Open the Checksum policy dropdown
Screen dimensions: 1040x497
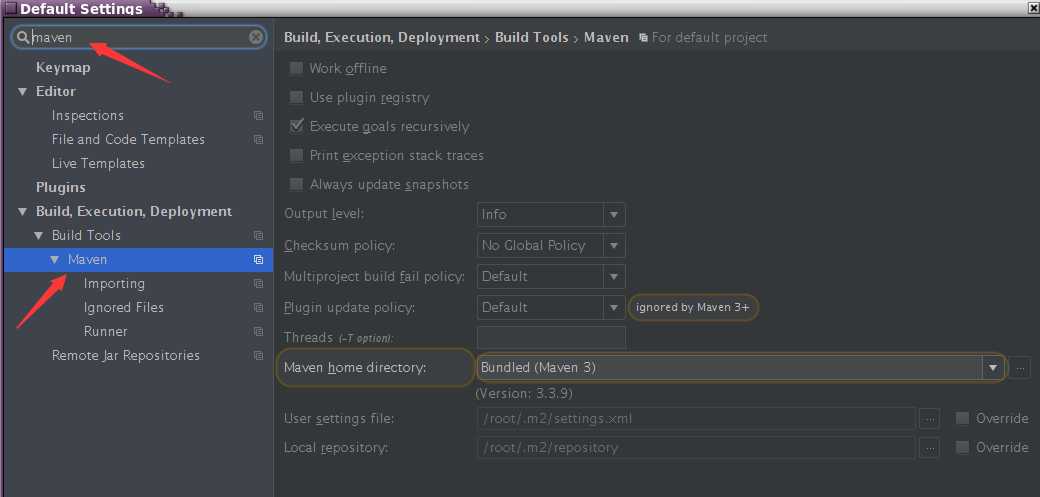(x=614, y=246)
